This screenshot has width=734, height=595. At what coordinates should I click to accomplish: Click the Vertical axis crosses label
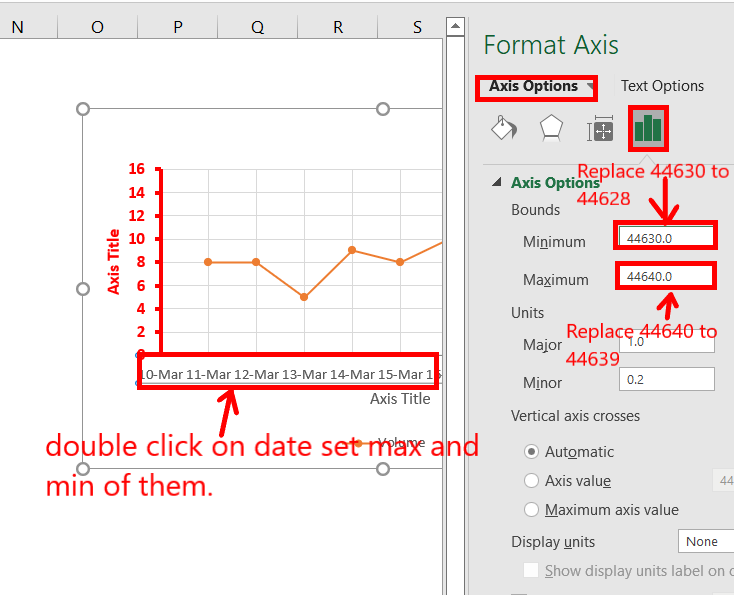(575, 416)
